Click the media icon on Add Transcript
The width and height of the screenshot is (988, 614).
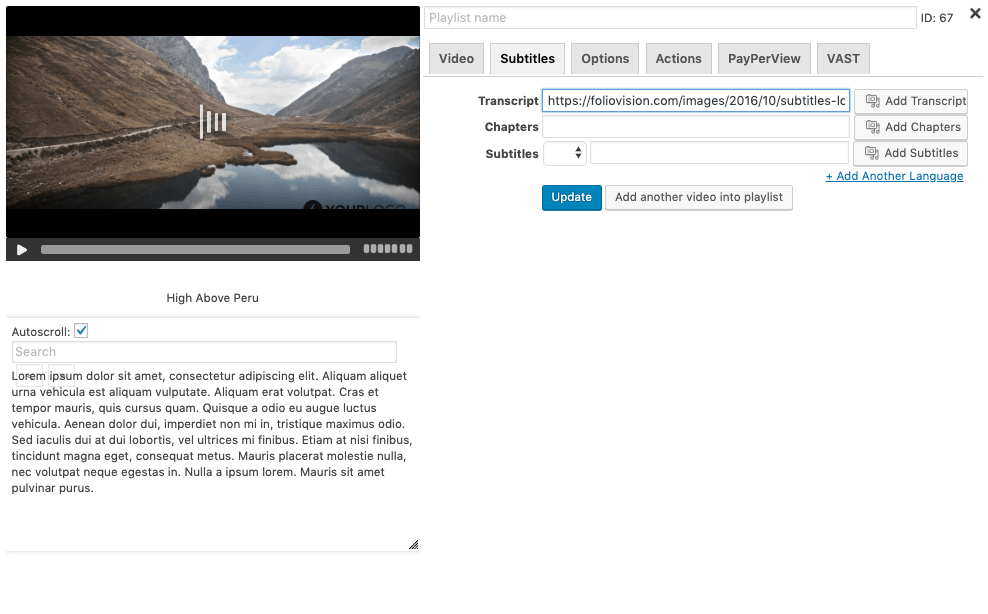tap(873, 101)
